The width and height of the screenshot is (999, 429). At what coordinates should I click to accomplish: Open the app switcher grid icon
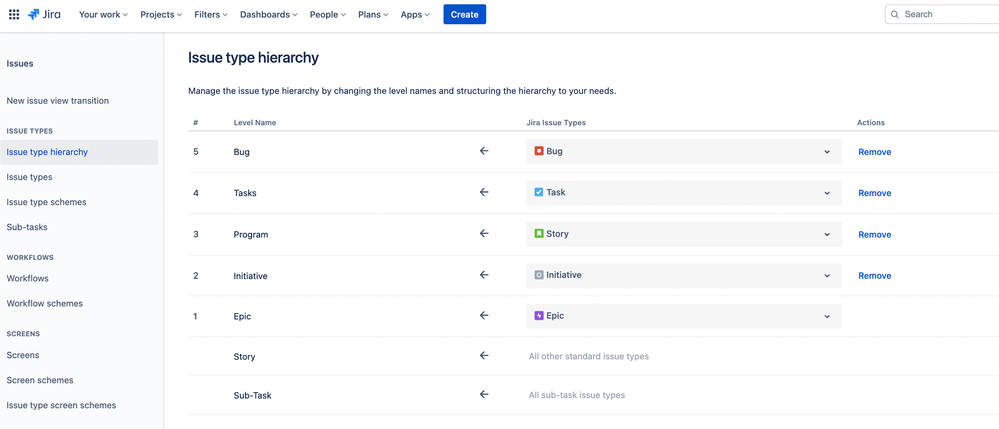[x=14, y=15]
